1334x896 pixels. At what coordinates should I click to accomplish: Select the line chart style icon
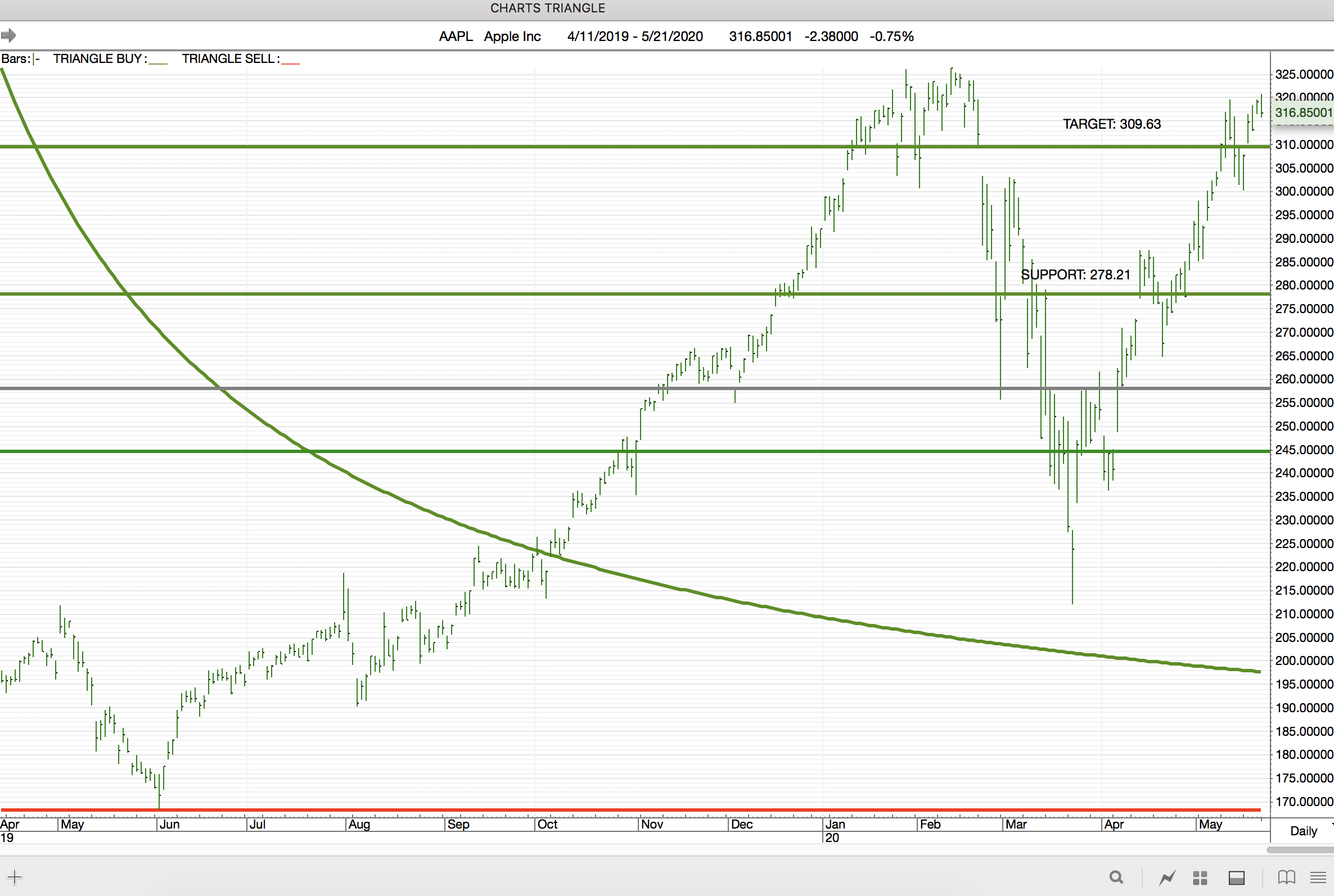[1167, 877]
